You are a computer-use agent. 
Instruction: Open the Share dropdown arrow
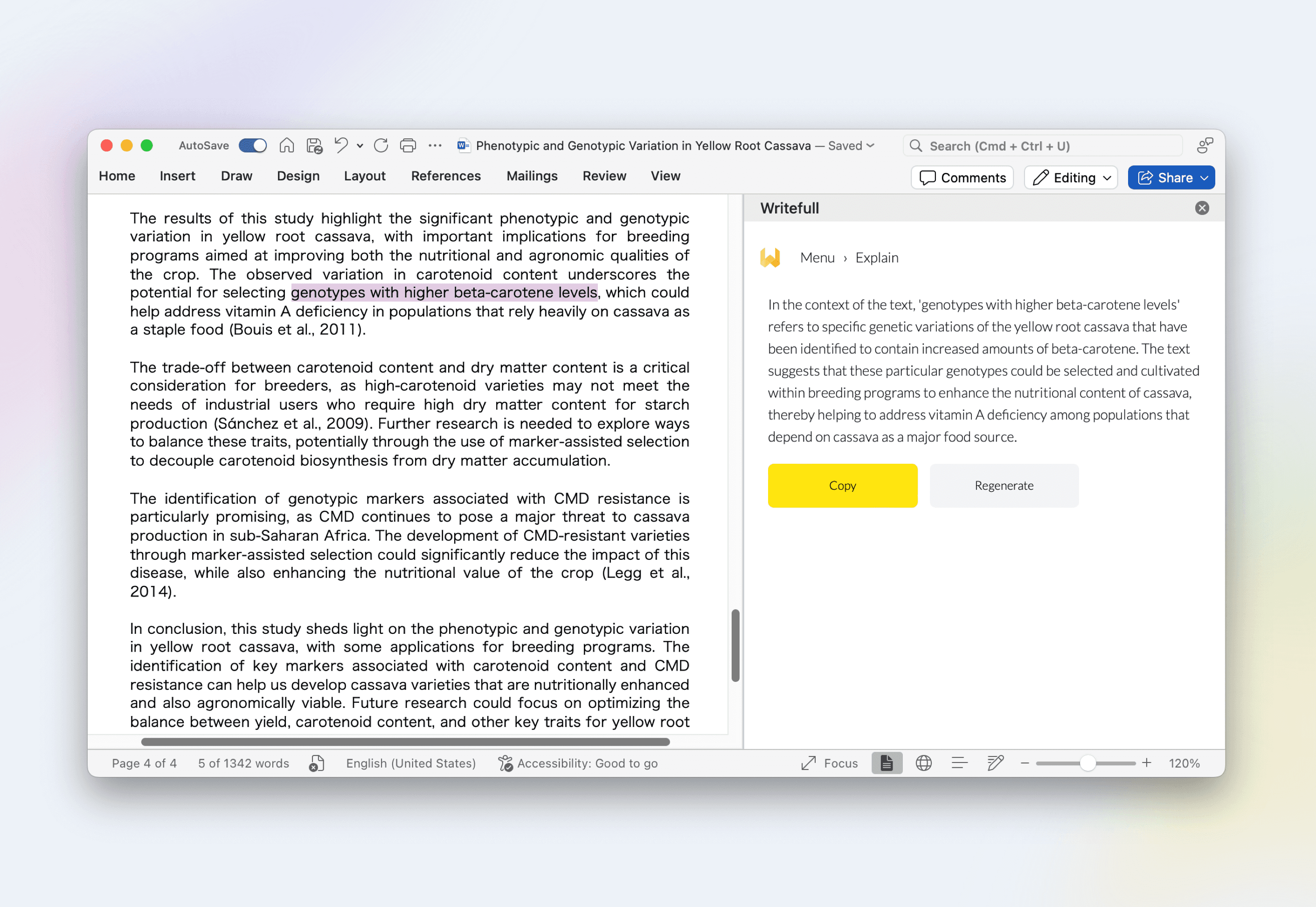click(x=1205, y=178)
